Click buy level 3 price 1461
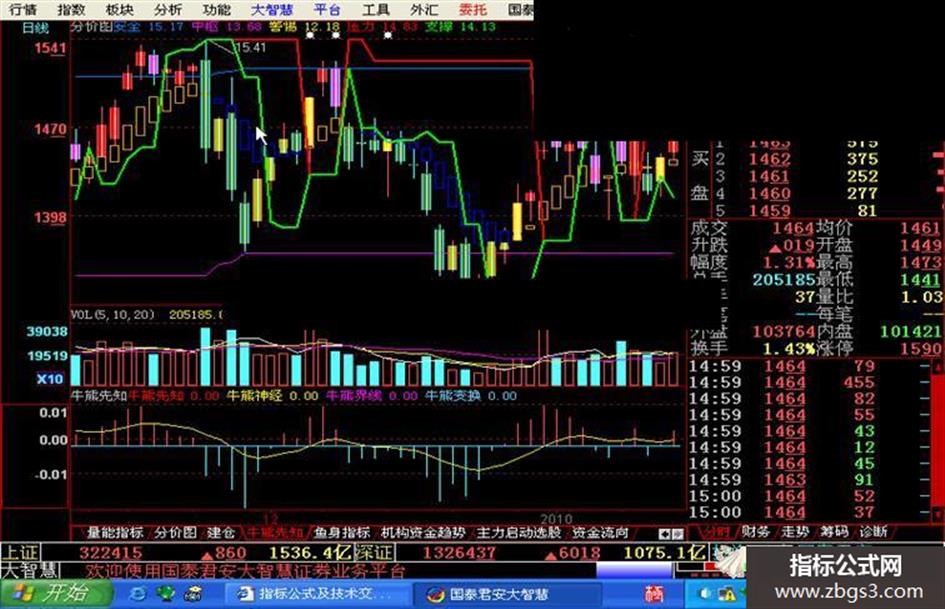This screenshot has height=609, width=945. pyautogui.click(x=769, y=177)
